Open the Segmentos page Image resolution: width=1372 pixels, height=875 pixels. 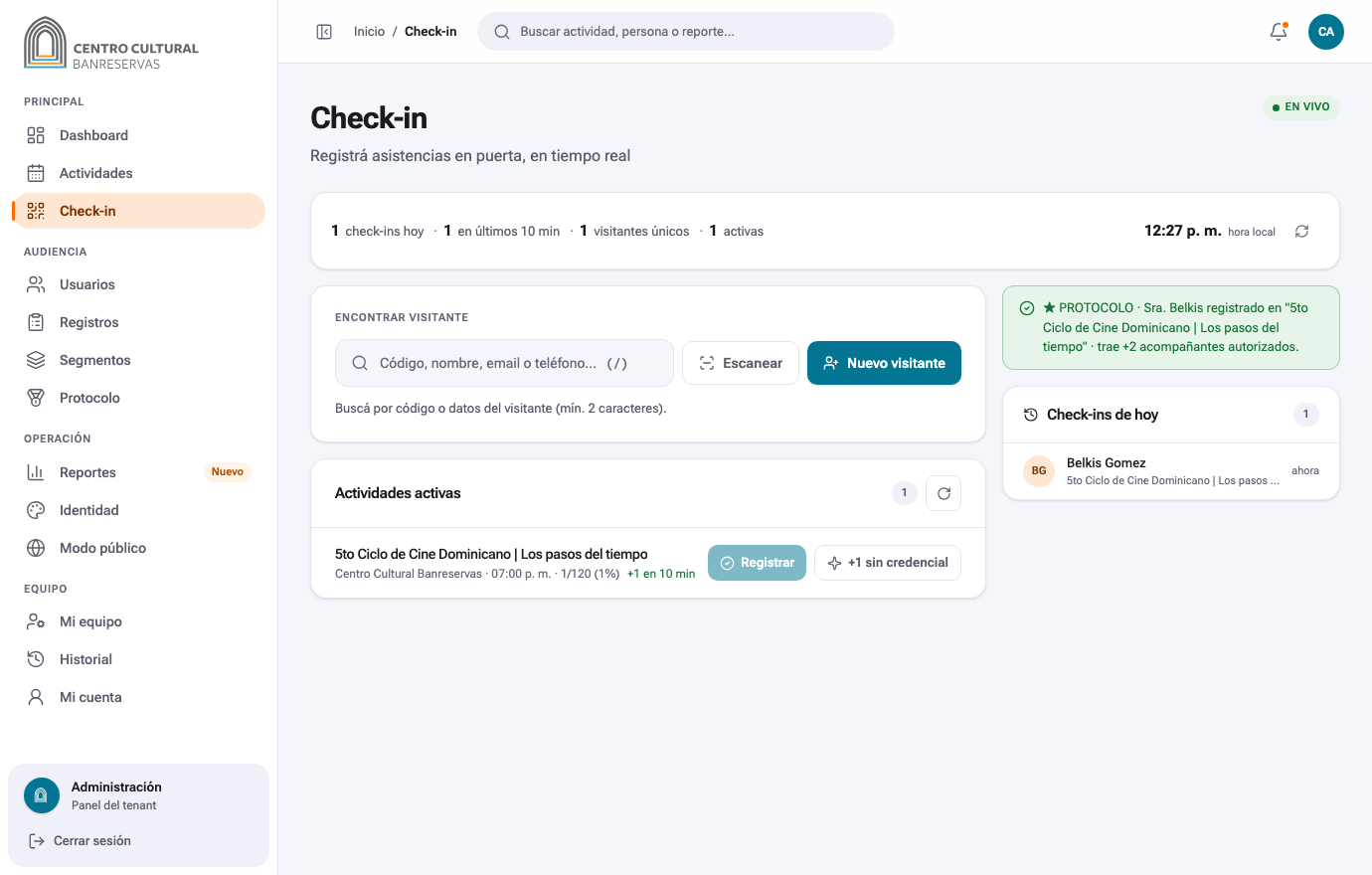coord(139,360)
